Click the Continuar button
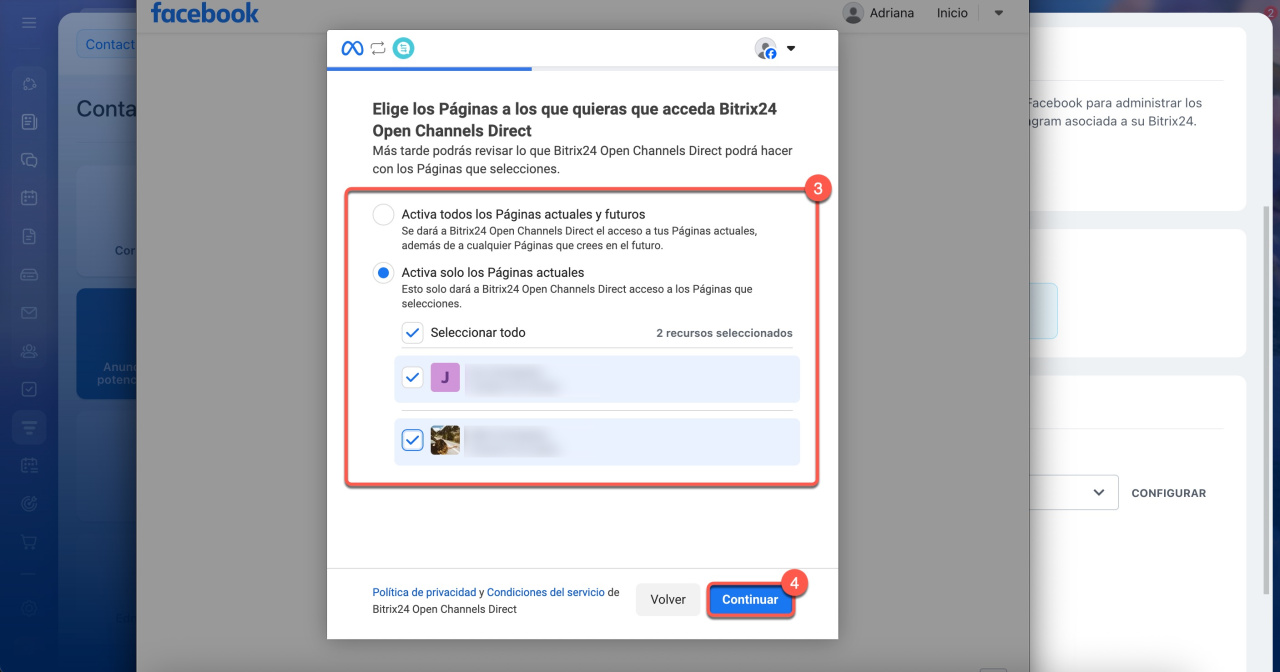 pos(750,600)
